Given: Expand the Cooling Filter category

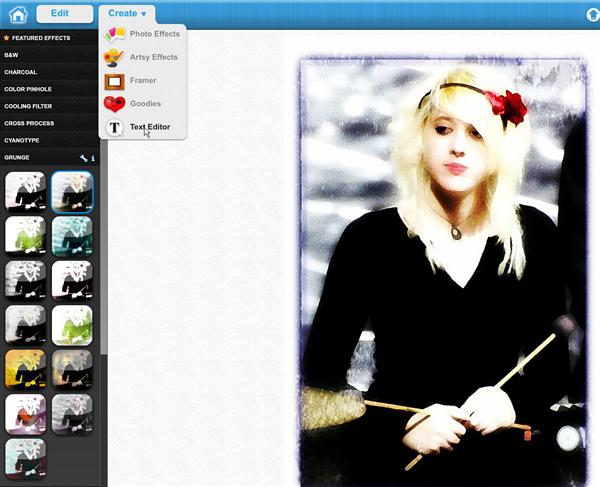Looking at the screenshot, I should click(49, 106).
